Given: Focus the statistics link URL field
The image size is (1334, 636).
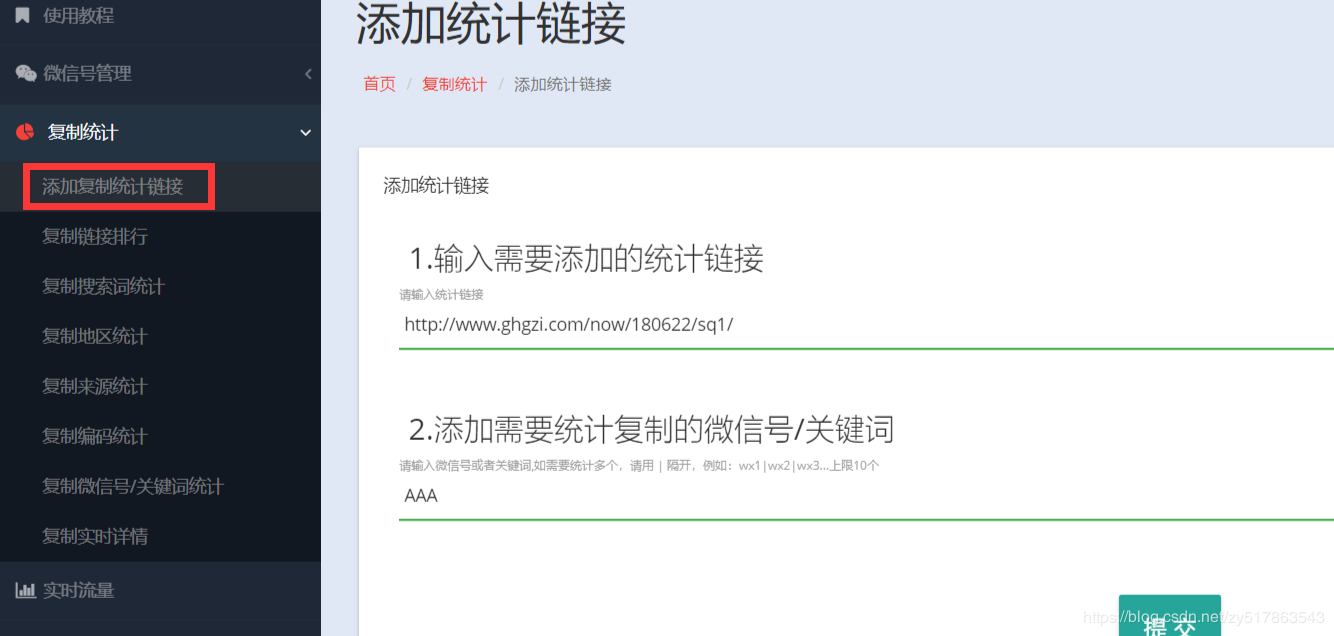Looking at the screenshot, I should (x=866, y=325).
